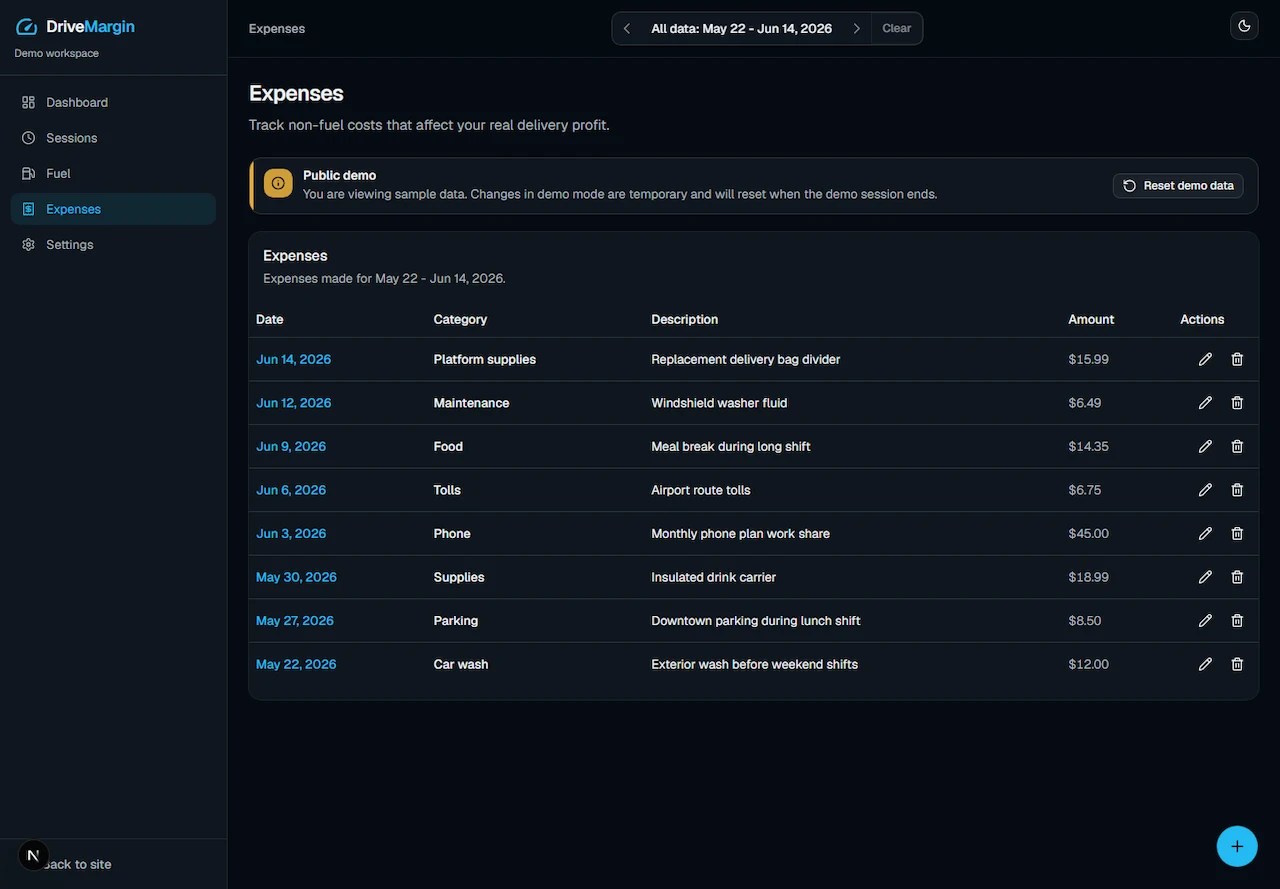This screenshot has height=889, width=1280.
Task: Edit the Windshield washer fluid expense
Action: [1205, 403]
